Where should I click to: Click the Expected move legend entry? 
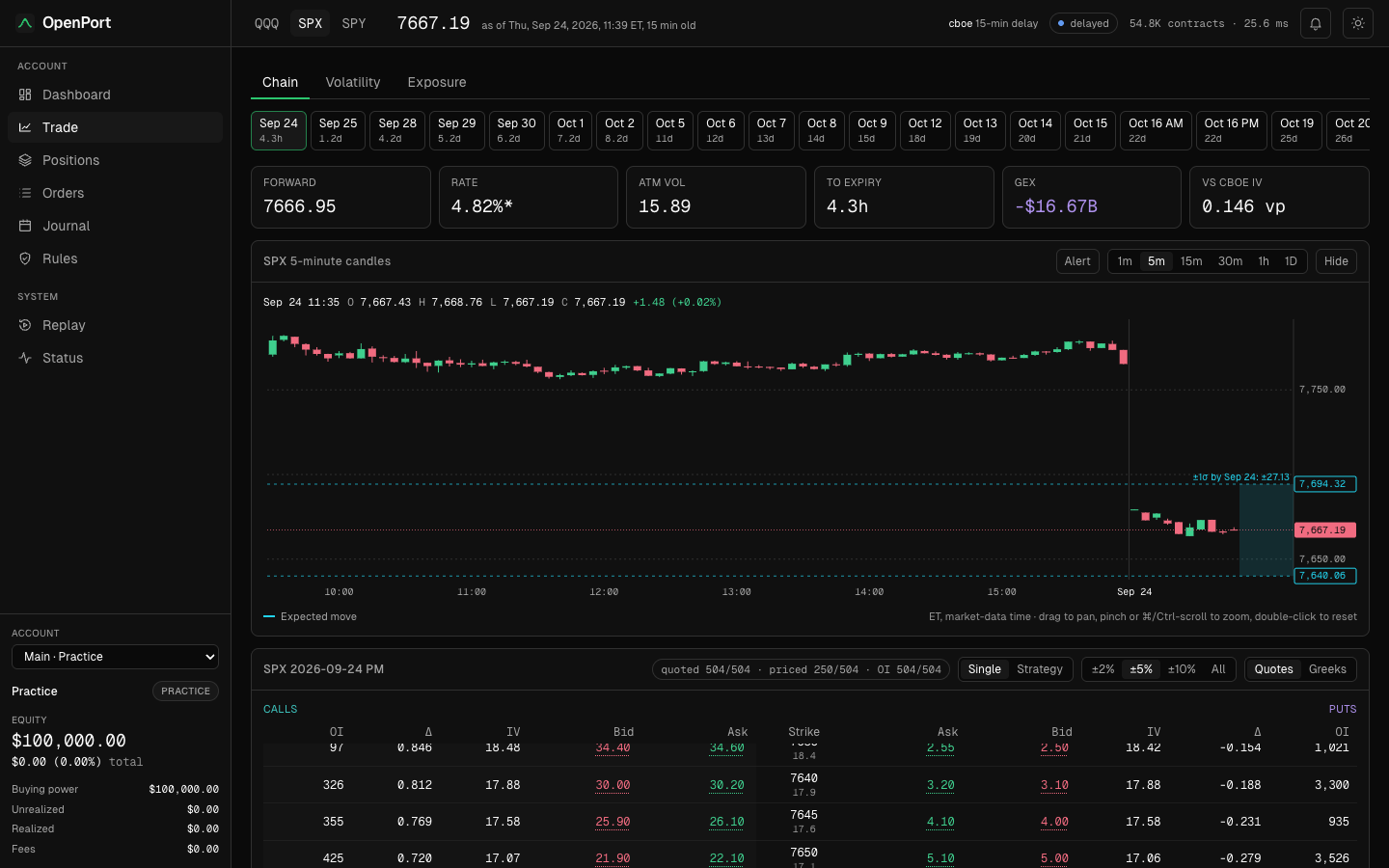310,617
